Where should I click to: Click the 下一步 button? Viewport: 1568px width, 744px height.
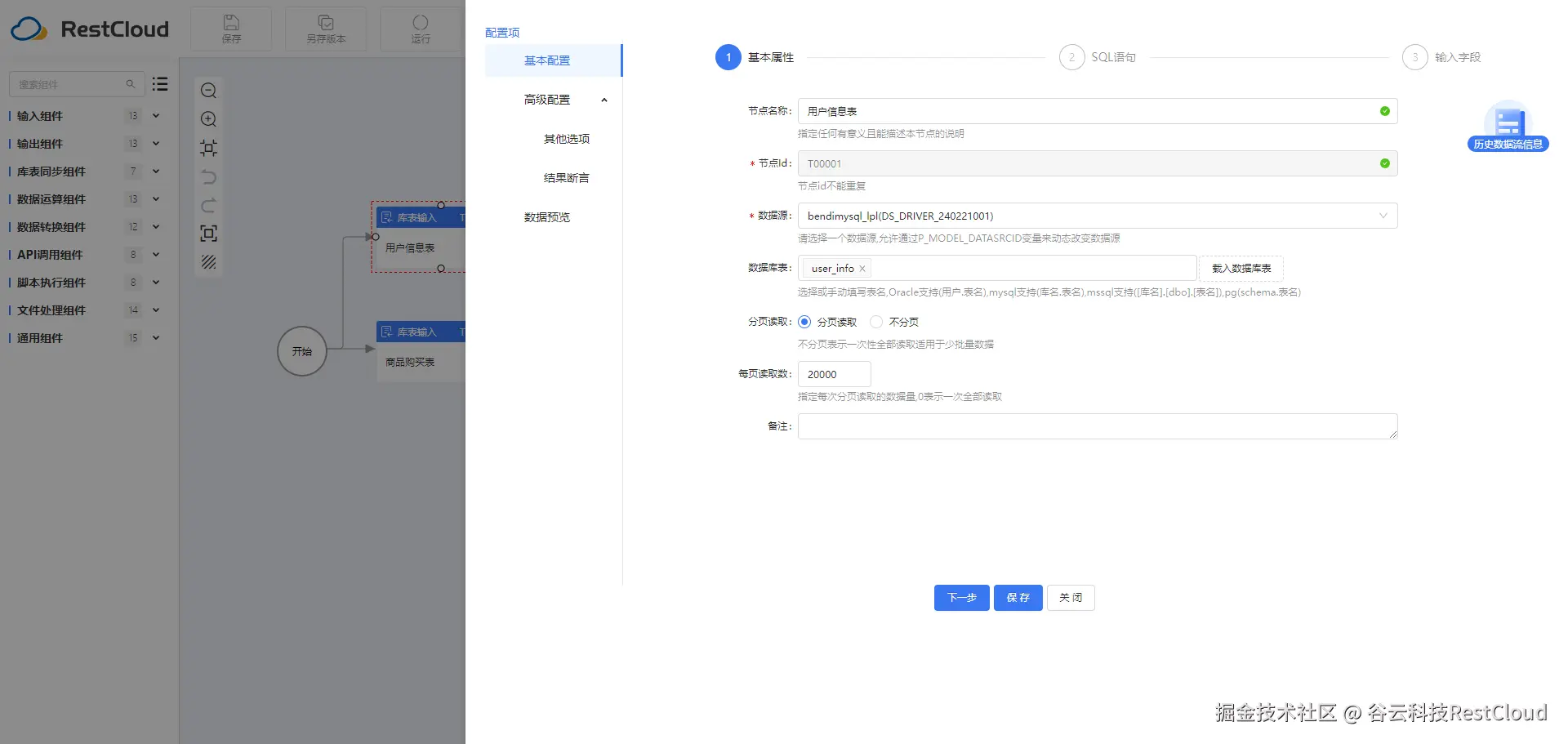click(x=962, y=598)
